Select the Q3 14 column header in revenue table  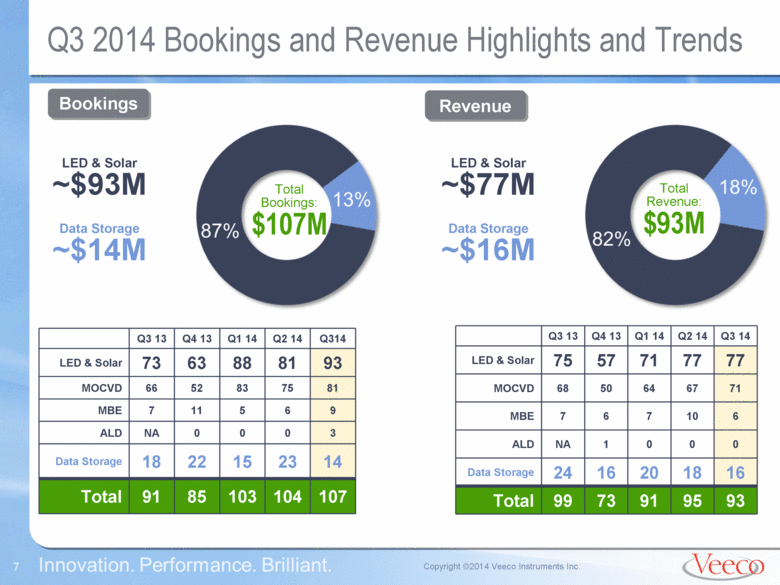735,336
